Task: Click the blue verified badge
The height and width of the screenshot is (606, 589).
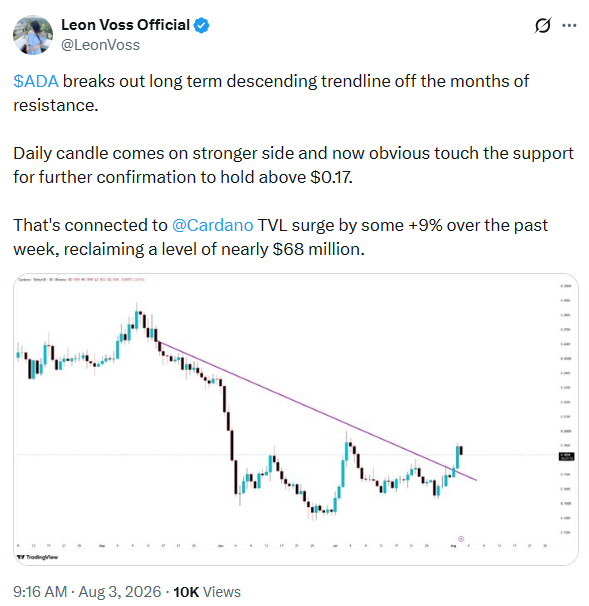Action: pyautogui.click(x=201, y=26)
